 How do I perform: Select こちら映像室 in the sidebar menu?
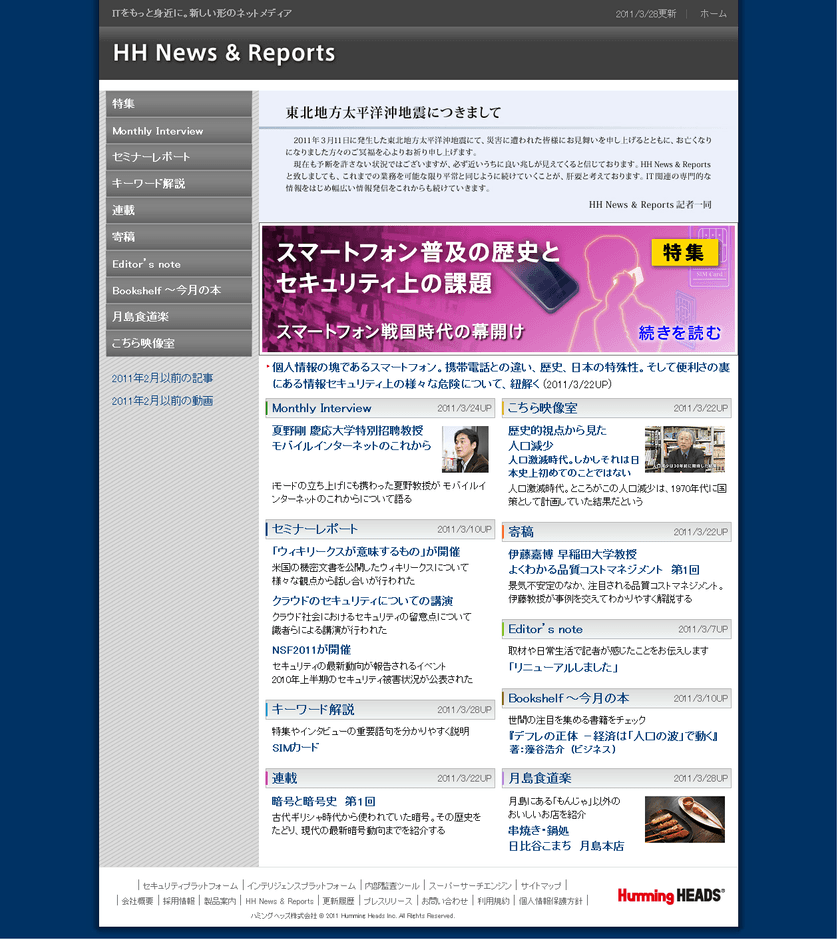tap(179, 344)
